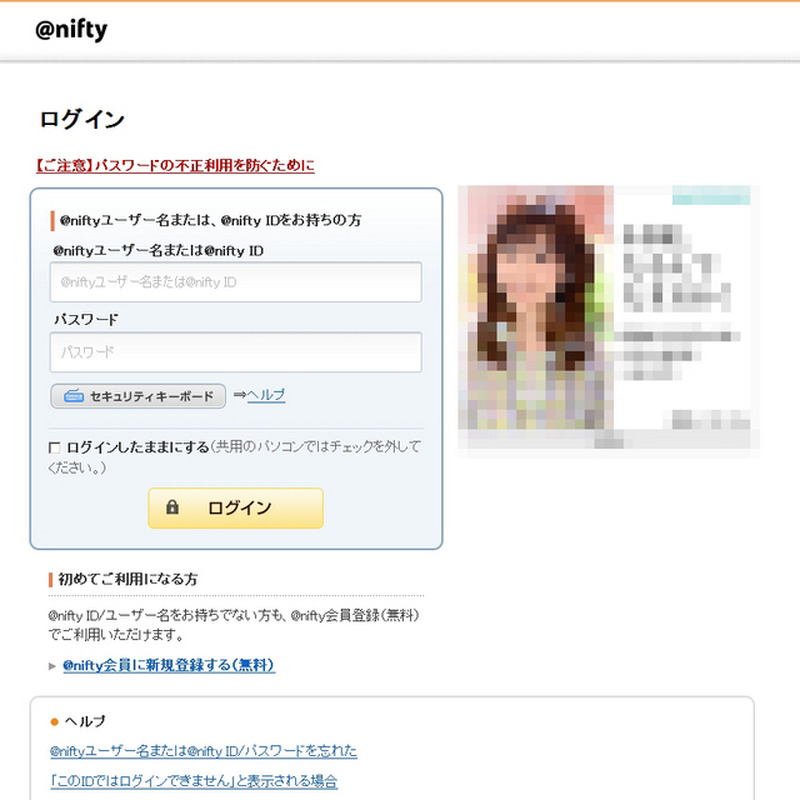Focus the @niftyユーザー名または@nifty ID input field
Image resolution: width=800 pixels, height=800 pixels.
236,282
